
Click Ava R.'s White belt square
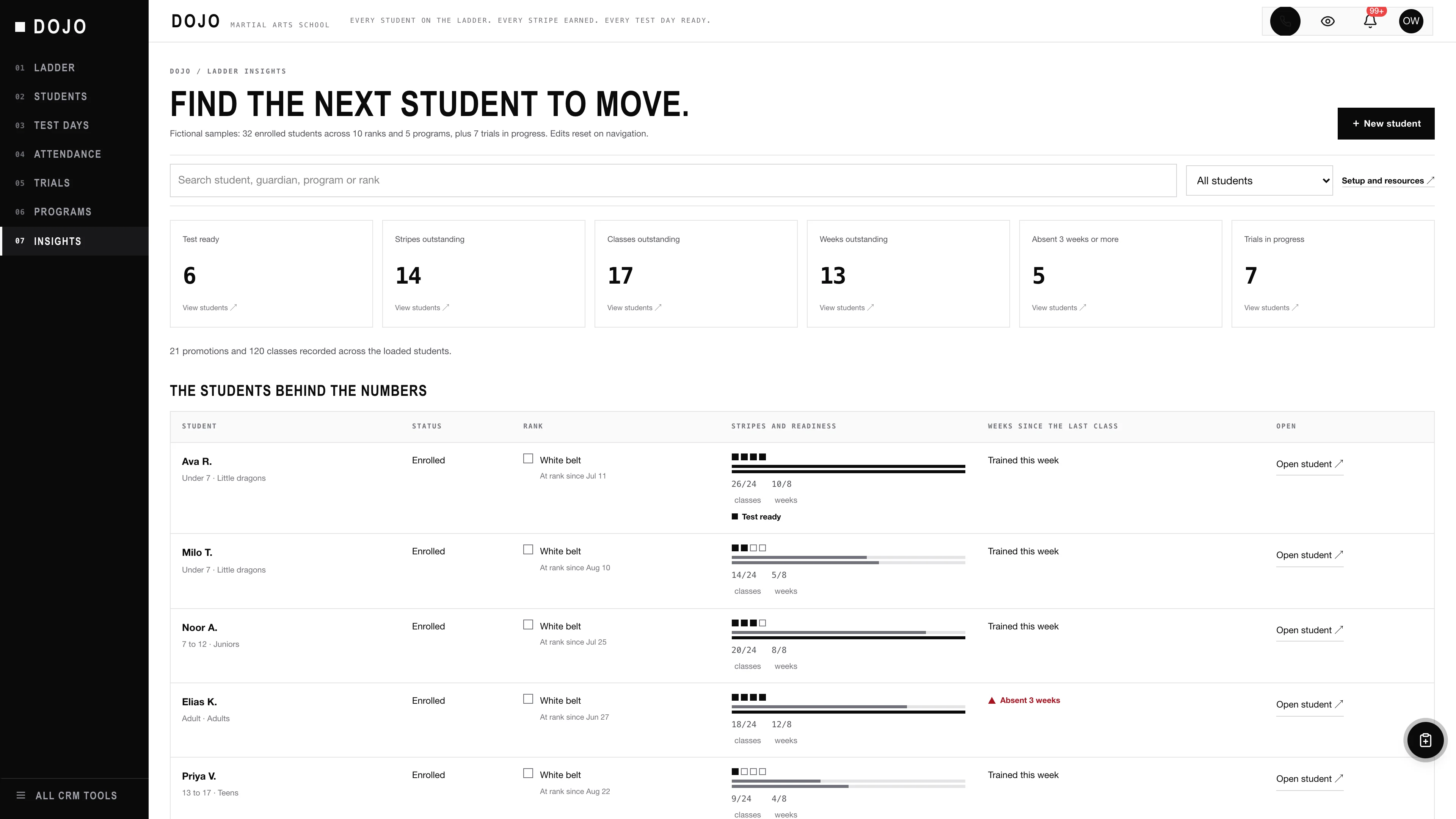528,458
